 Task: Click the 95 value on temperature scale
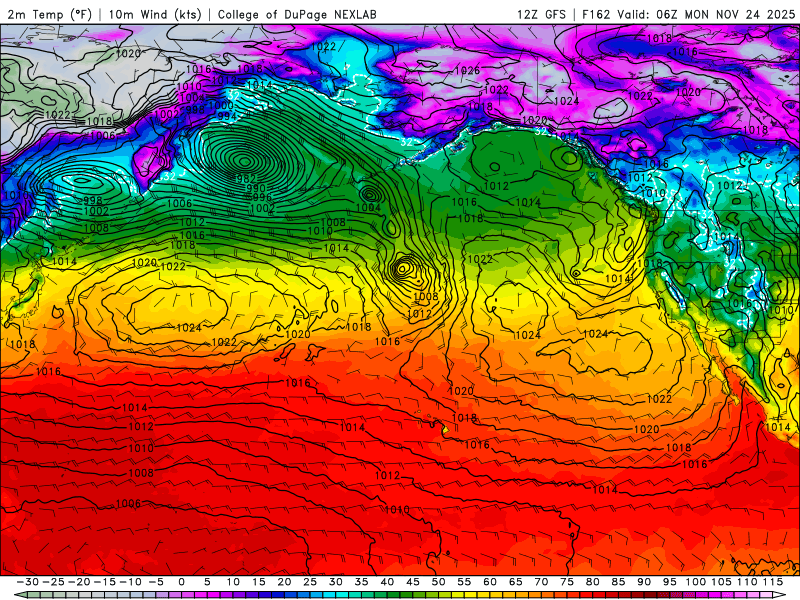670,582
